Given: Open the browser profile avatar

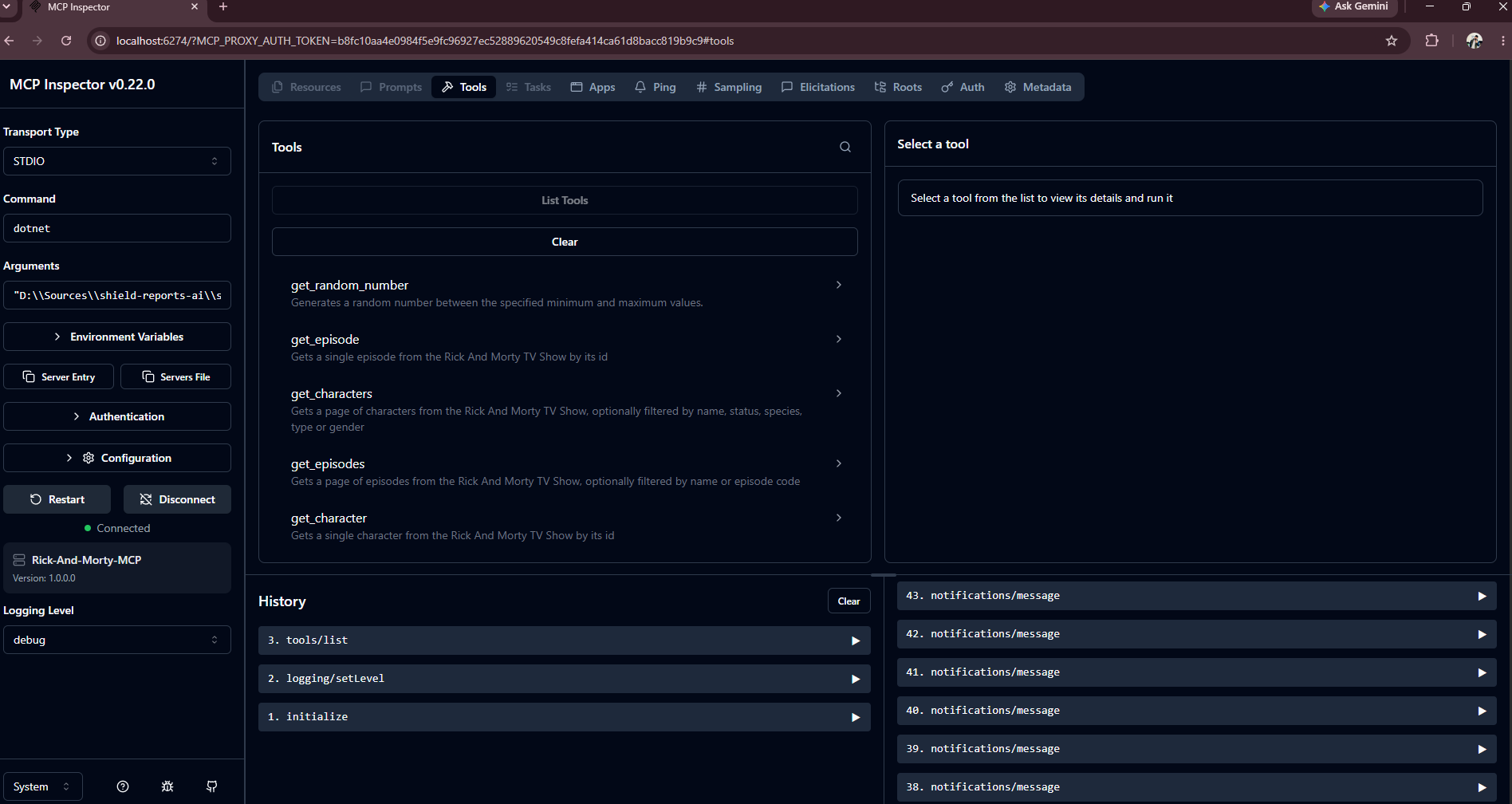Looking at the screenshot, I should coord(1475,41).
